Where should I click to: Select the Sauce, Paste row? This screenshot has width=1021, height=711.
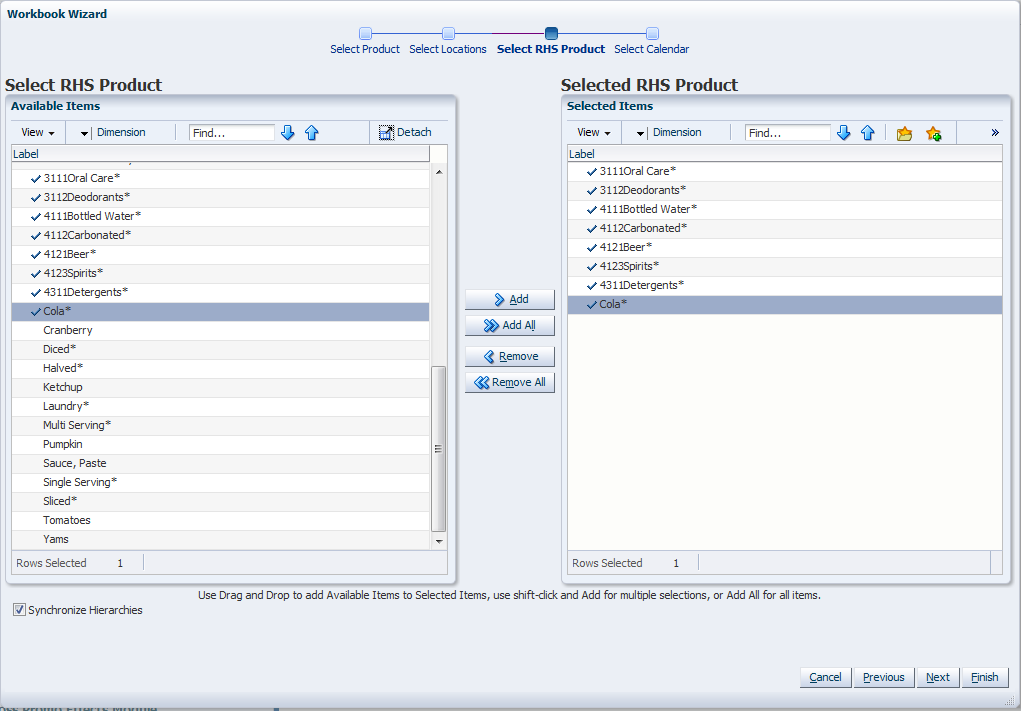coord(220,463)
